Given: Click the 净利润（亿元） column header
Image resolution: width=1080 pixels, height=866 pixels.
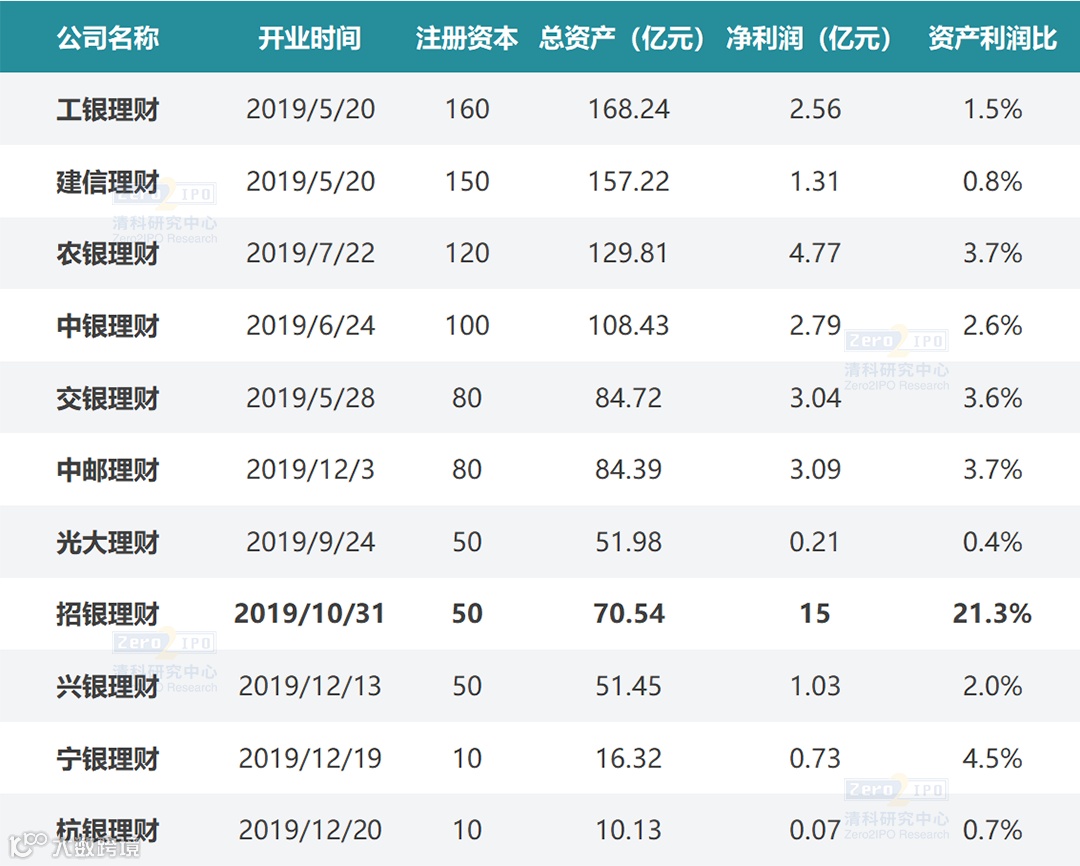Looking at the screenshot, I should [810, 39].
